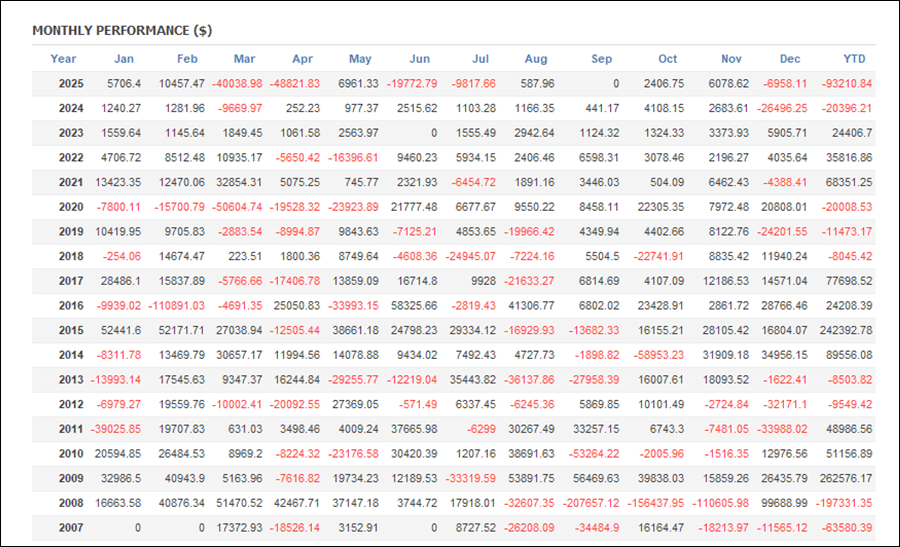
Task: Click the 2008 Sep value -207657.12
Action: point(586,502)
